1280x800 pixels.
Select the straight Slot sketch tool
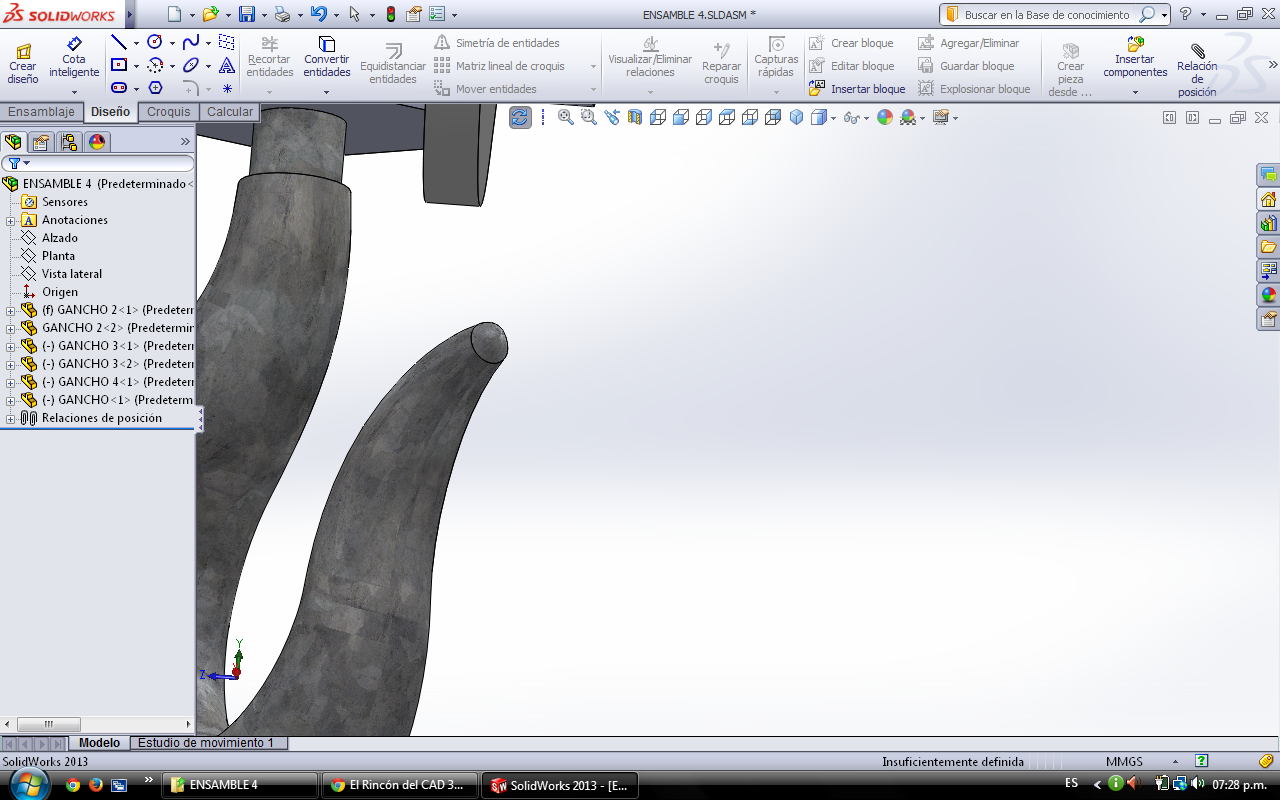pos(118,89)
